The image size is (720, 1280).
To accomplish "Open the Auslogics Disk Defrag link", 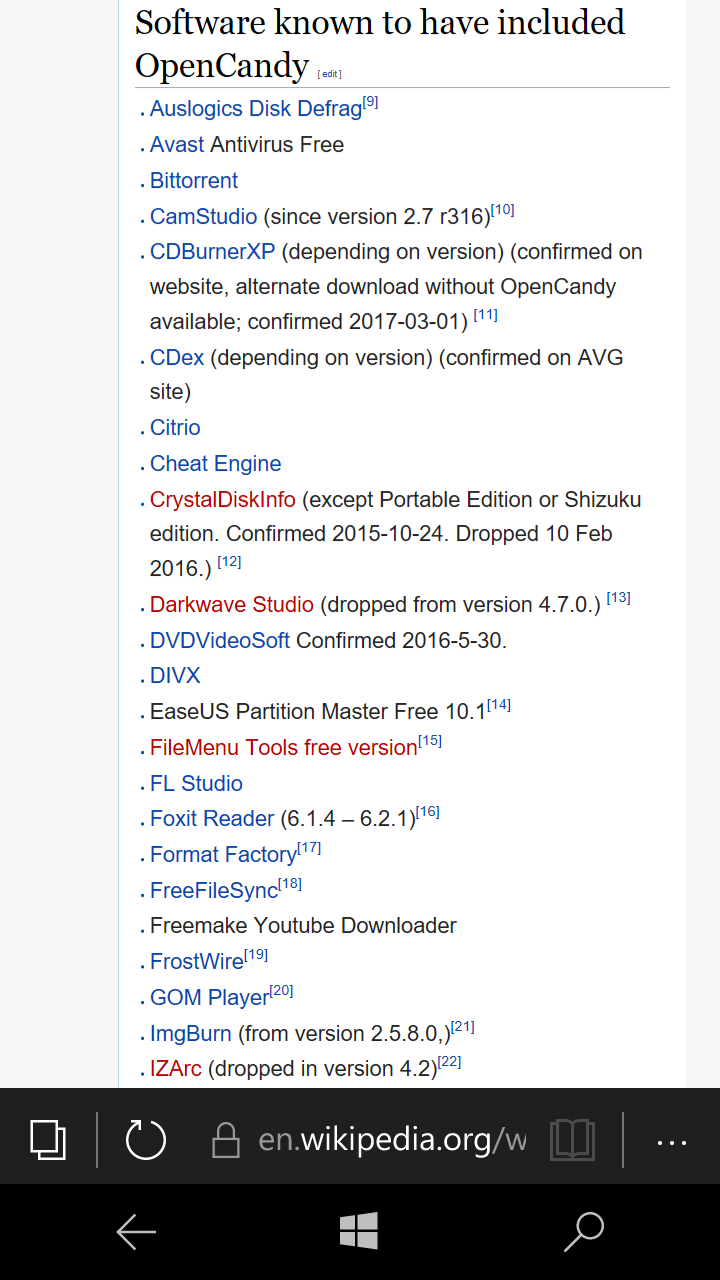I will pyautogui.click(x=255, y=109).
